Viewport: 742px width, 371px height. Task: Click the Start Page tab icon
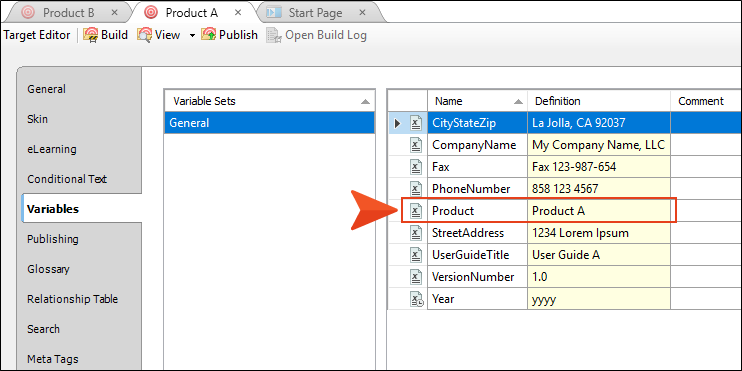pos(274,13)
